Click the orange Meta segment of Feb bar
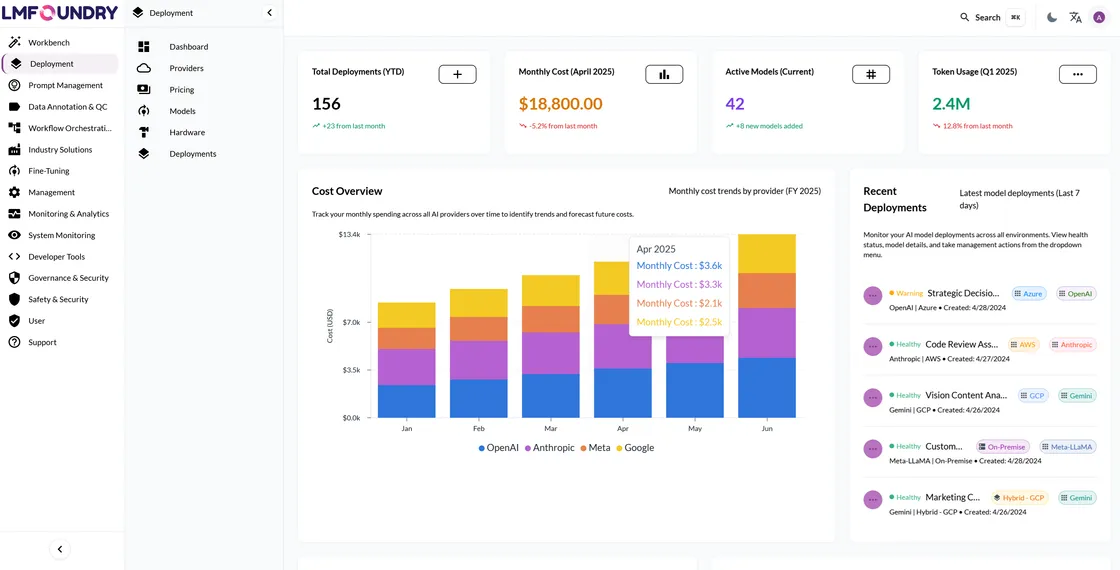The height and width of the screenshot is (570, 1120). pos(479,329)
